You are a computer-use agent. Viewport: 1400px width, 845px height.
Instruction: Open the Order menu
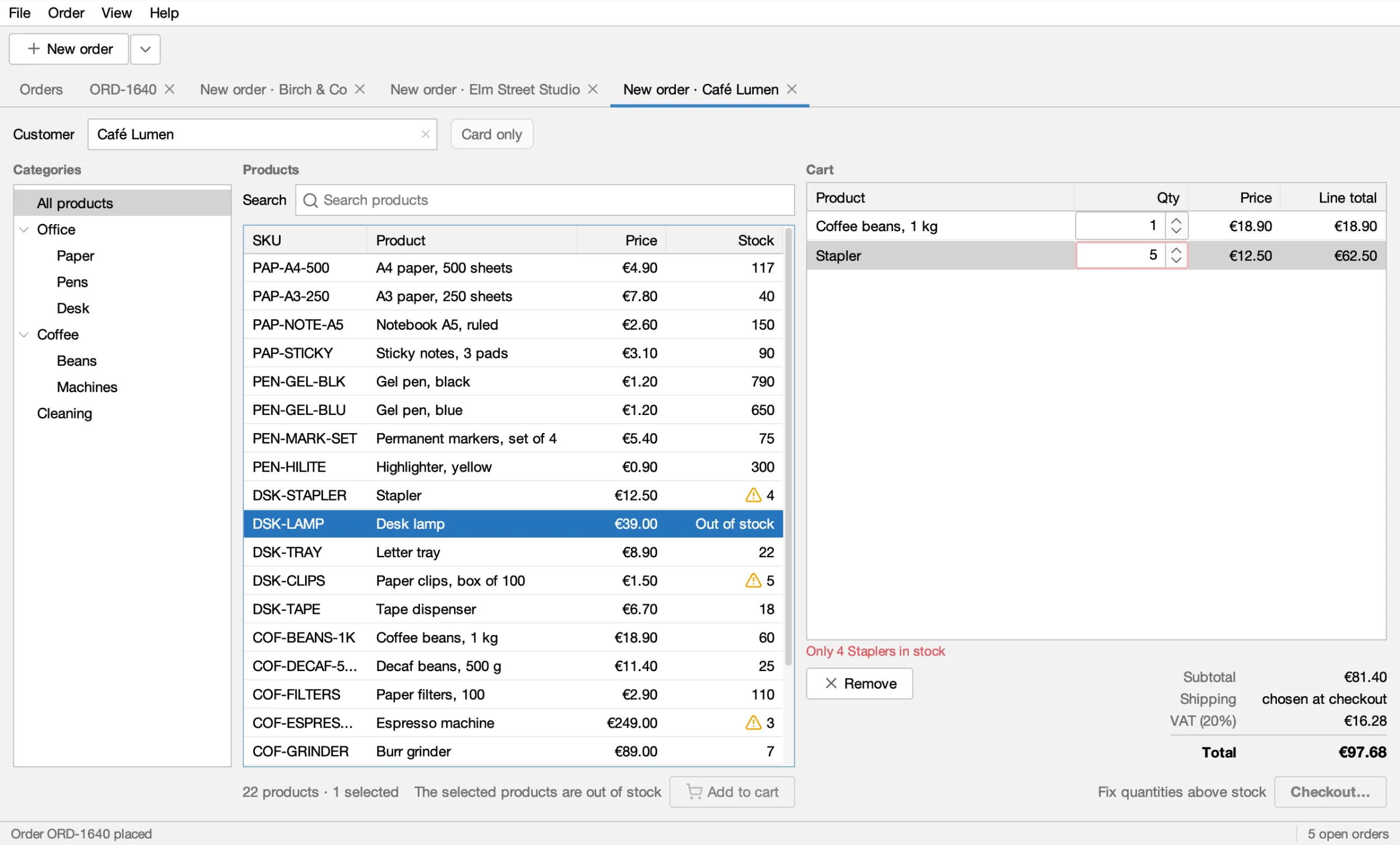66,13
